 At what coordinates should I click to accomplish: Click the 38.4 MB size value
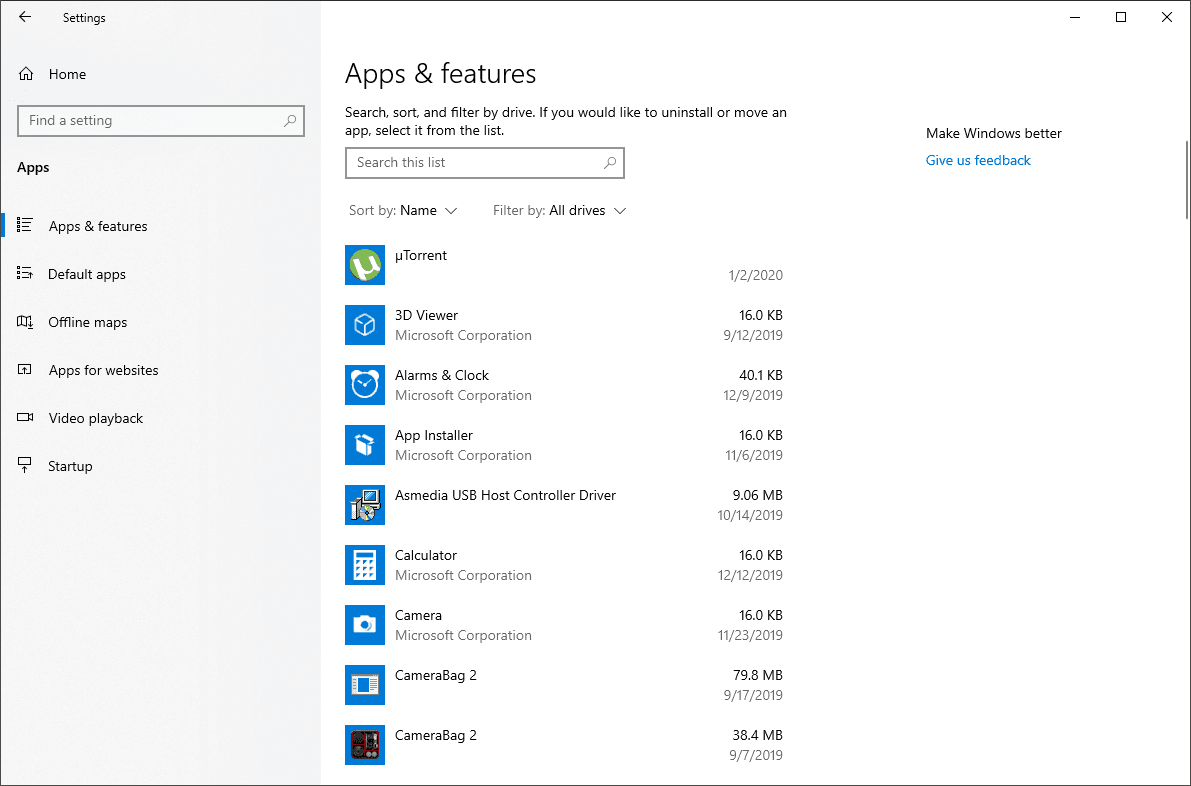[757, 735]
